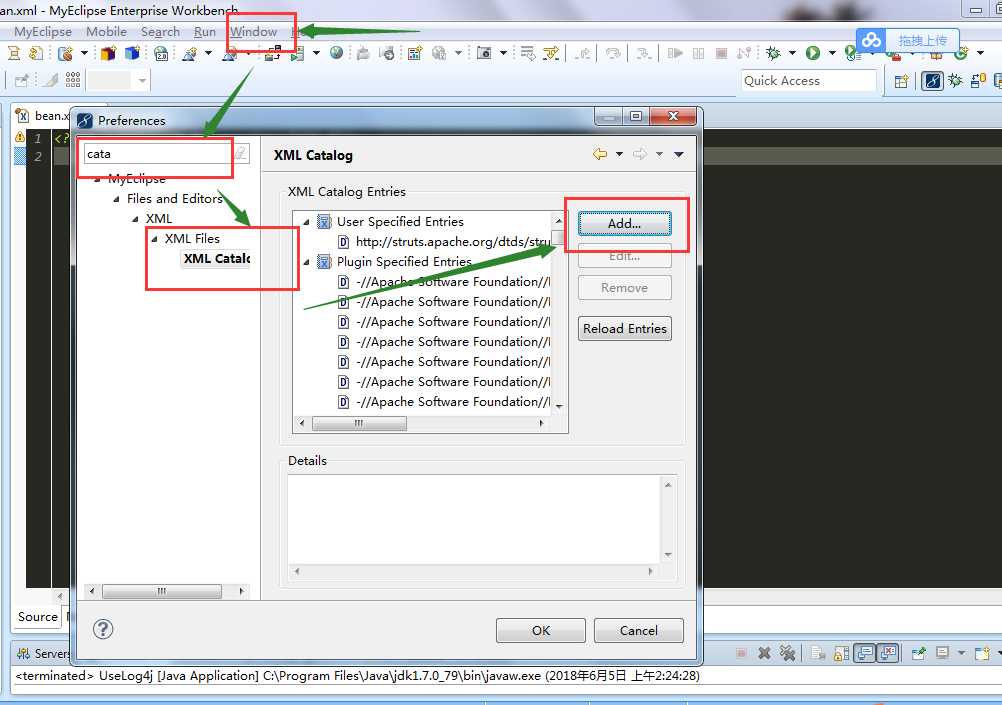Click the Open Web Browser globe icon
This screenshot has height=705, width=1002.
[337, 53]
